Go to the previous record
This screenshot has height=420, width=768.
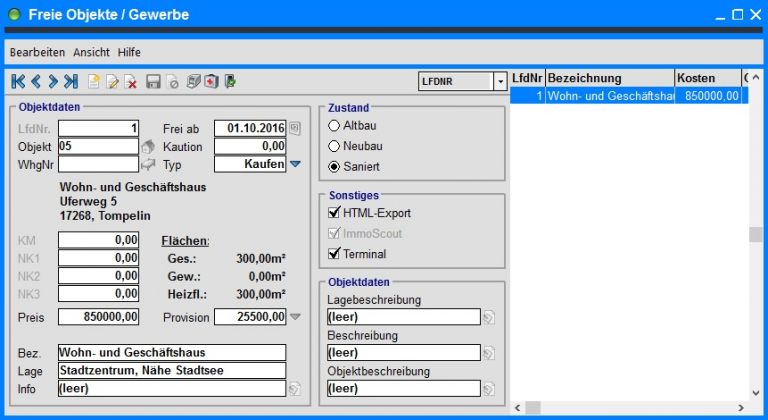(x=36, y=81)
